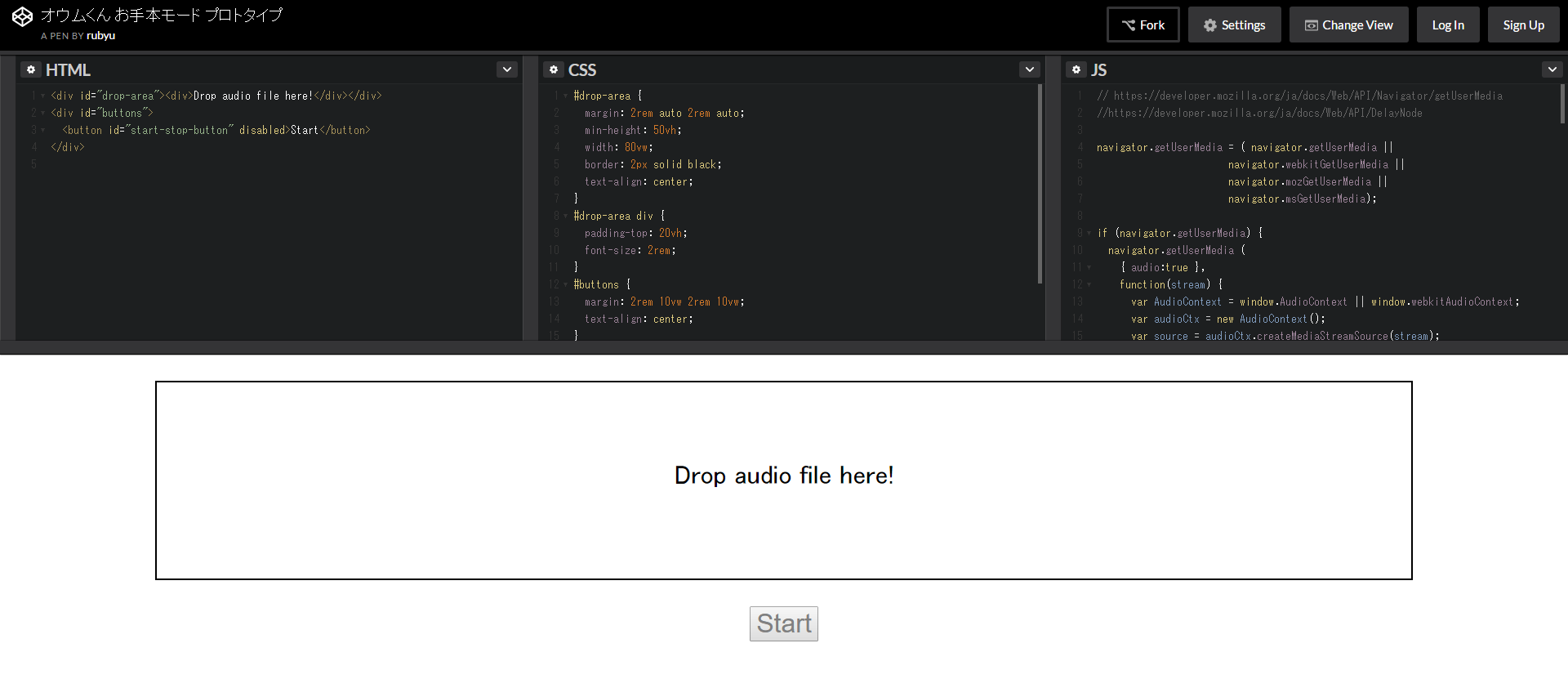Click CSS line 'padding-top: 20vh;'
Image resolution: width=1568 pixels, height=679 pixels.
click(636, 233)
